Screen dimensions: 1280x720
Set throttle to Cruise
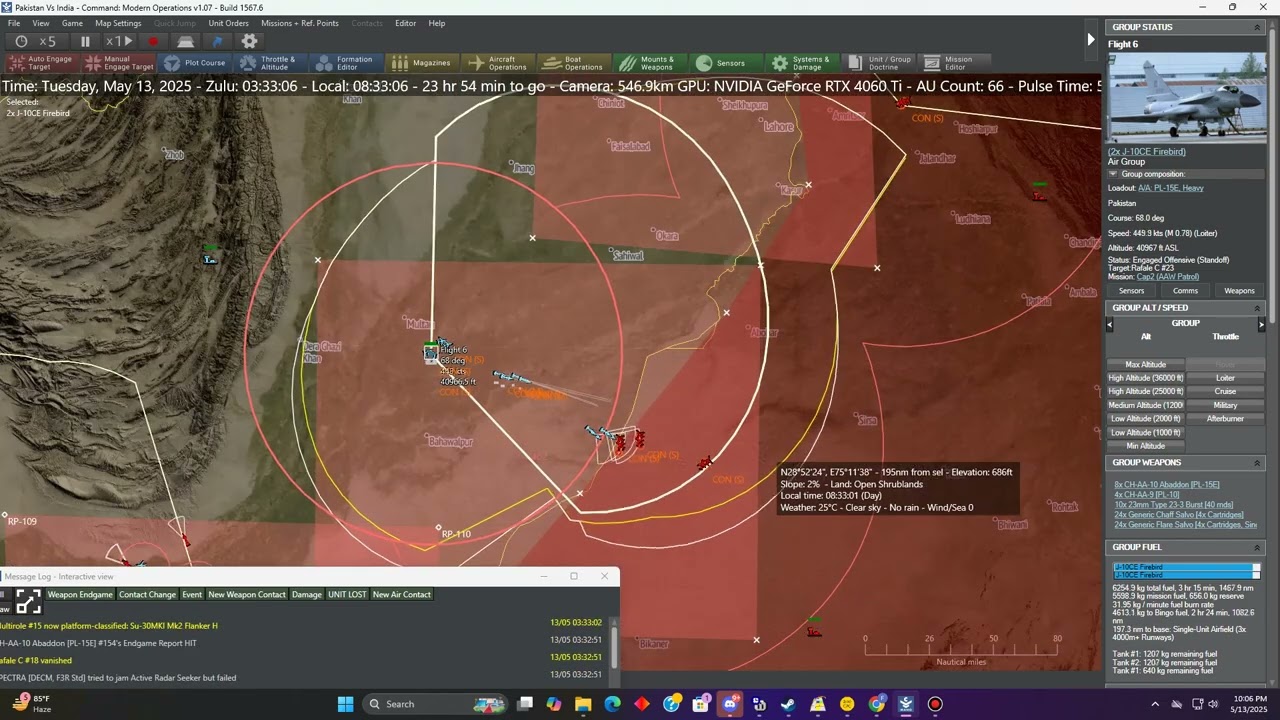coord(1225,392)
